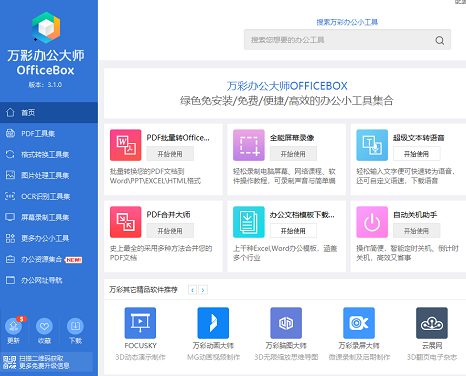Click the 超级文本转语音 tool icon
466x376 pixels.
372,145
